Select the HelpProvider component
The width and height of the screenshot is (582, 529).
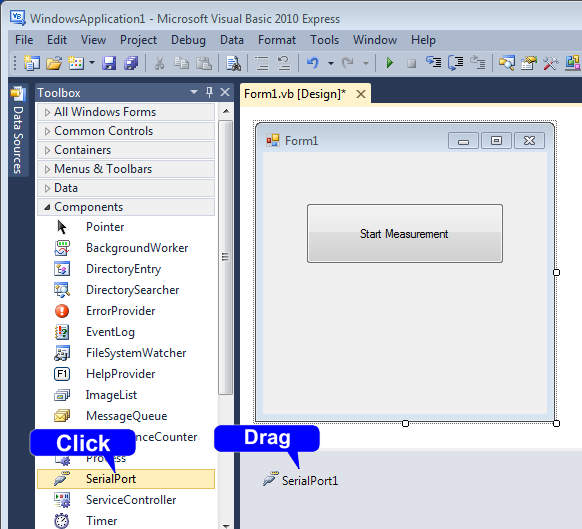tap(126, 374)
